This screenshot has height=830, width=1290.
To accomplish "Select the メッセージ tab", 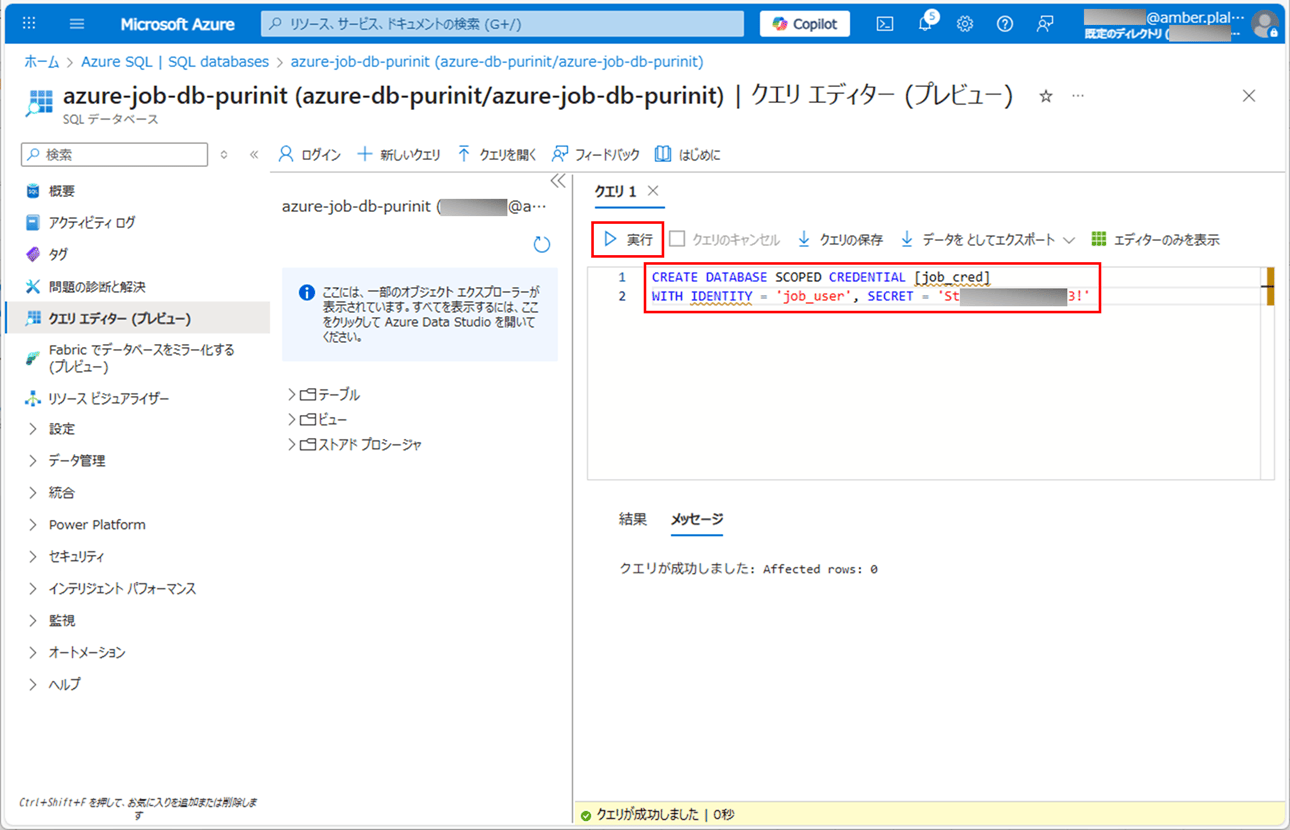I will [x=696, y=519].
